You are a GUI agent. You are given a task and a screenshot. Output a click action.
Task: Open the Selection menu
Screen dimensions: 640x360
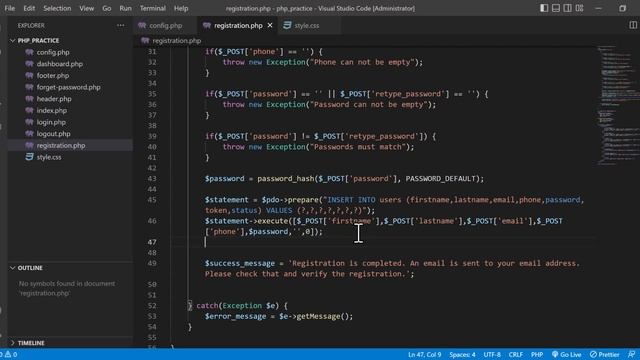57,8
